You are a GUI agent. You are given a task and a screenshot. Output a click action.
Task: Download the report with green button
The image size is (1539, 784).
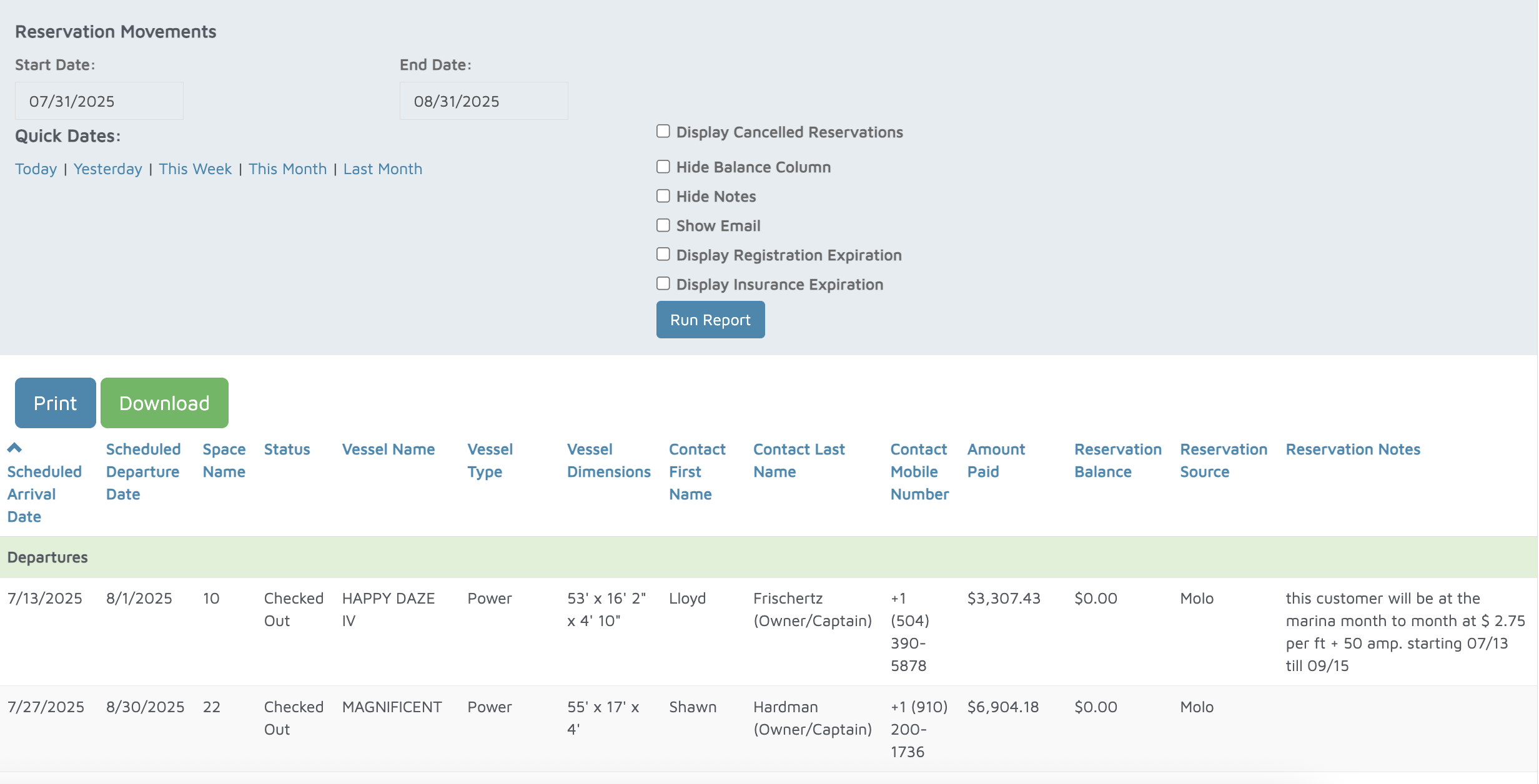click(x=164, y=403)
